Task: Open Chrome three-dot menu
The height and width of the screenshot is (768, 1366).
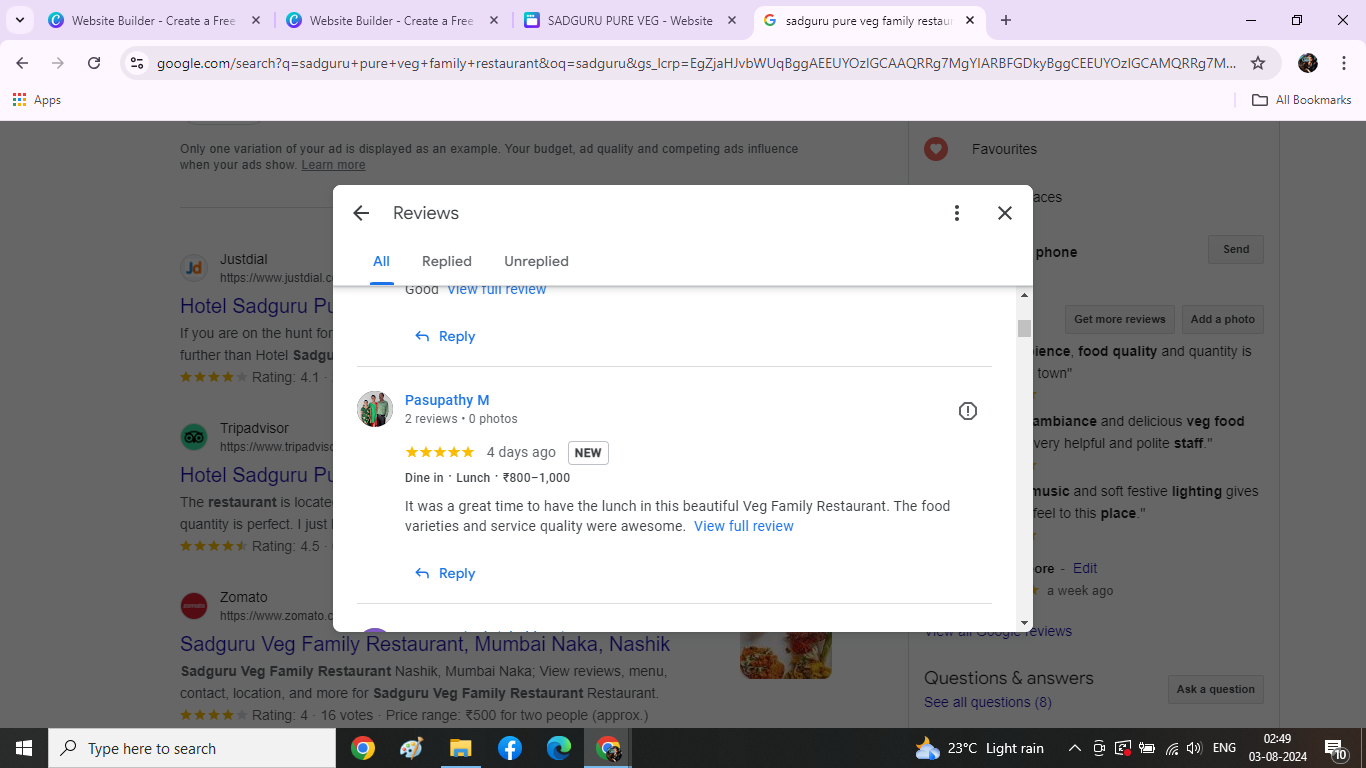Action: [x=1345, y=63]
